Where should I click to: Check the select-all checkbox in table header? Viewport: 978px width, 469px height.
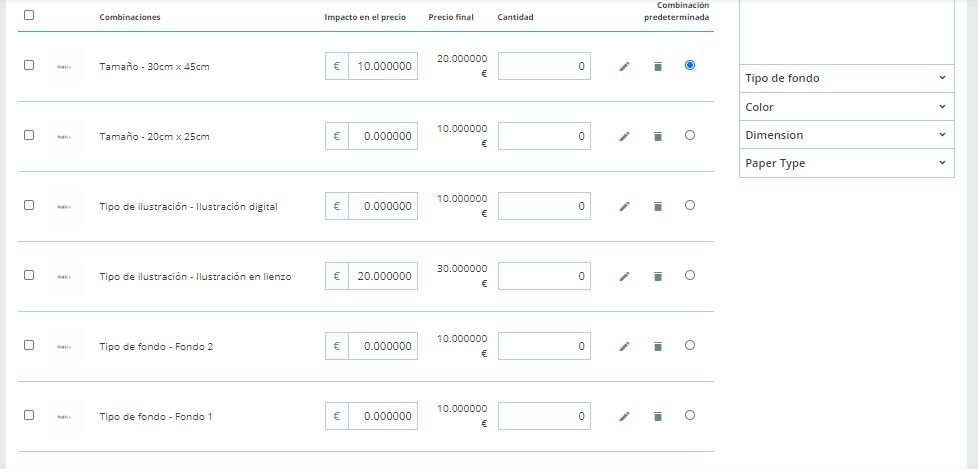[28, 15]
